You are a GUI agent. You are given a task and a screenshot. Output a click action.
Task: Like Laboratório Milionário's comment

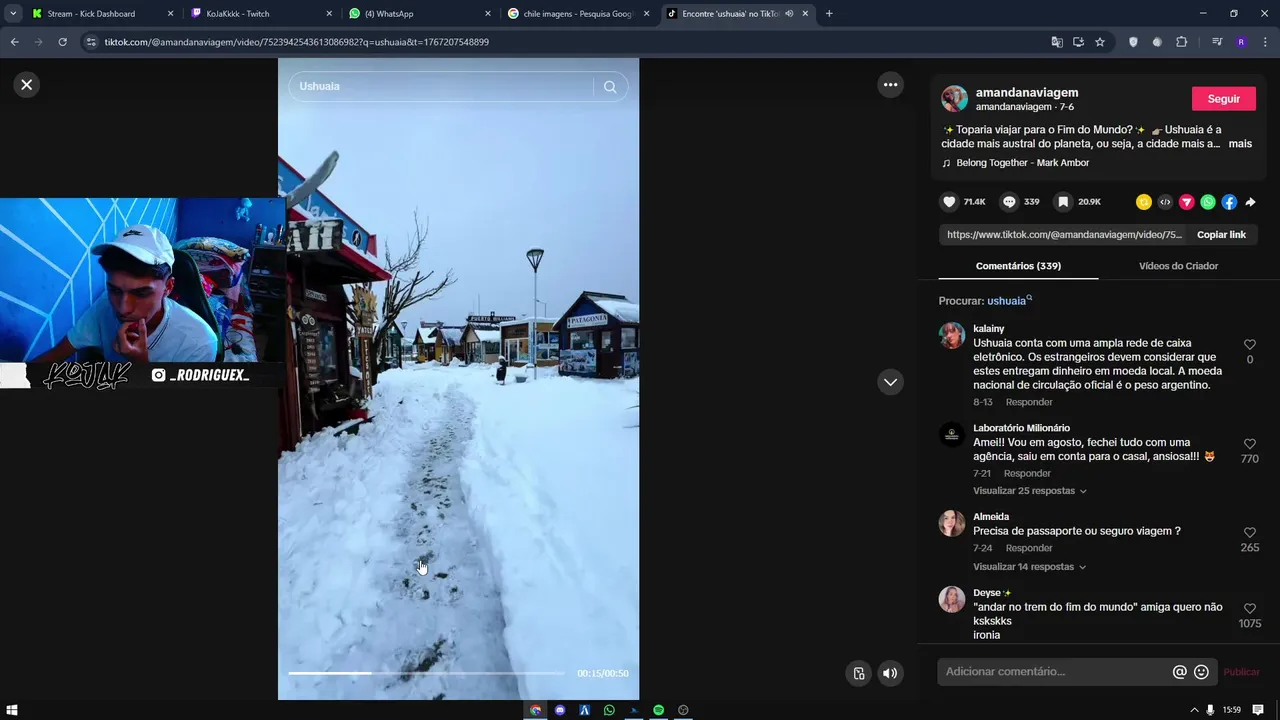(1249, 444)
